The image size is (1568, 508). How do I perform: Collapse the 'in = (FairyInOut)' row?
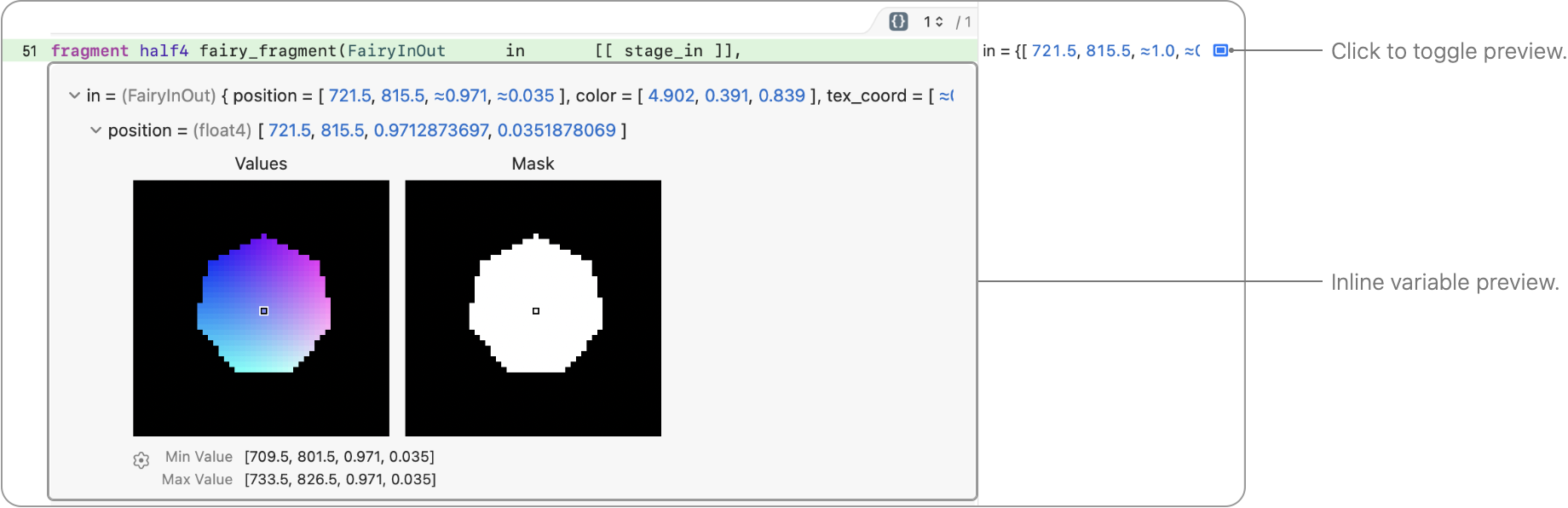pos(74,95)
